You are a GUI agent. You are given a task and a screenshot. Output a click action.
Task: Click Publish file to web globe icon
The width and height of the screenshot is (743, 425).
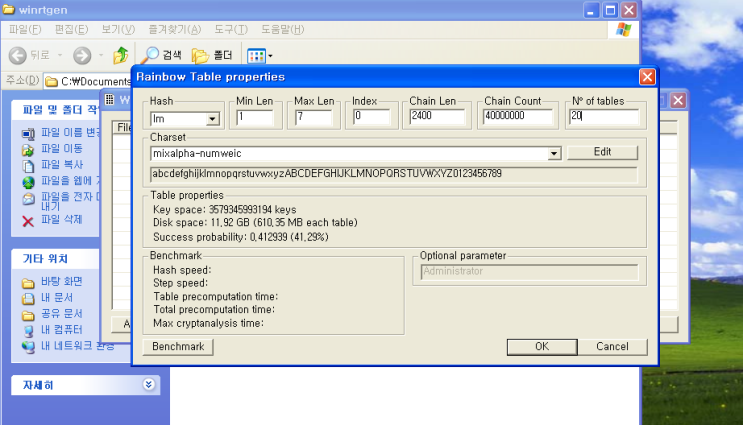[28, 182]
